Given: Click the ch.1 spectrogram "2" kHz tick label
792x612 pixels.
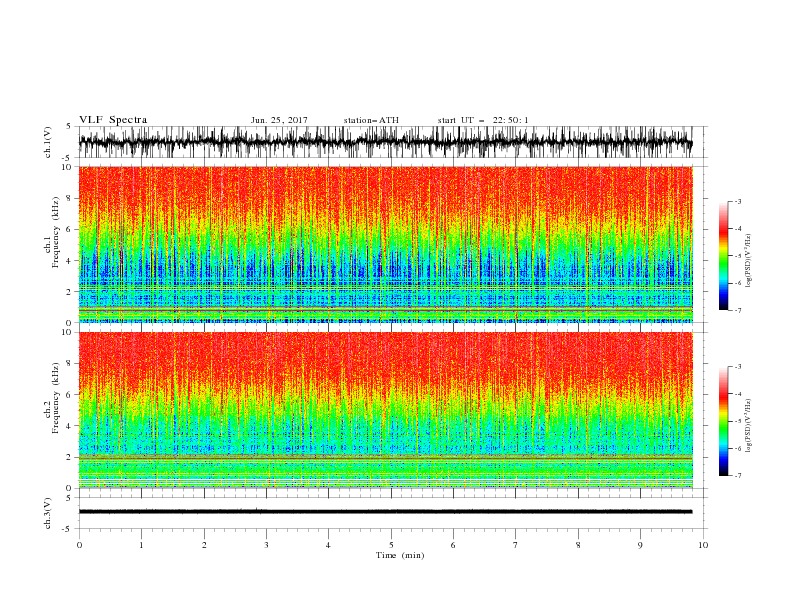Looking at the screenshot, I should (69, 292).
